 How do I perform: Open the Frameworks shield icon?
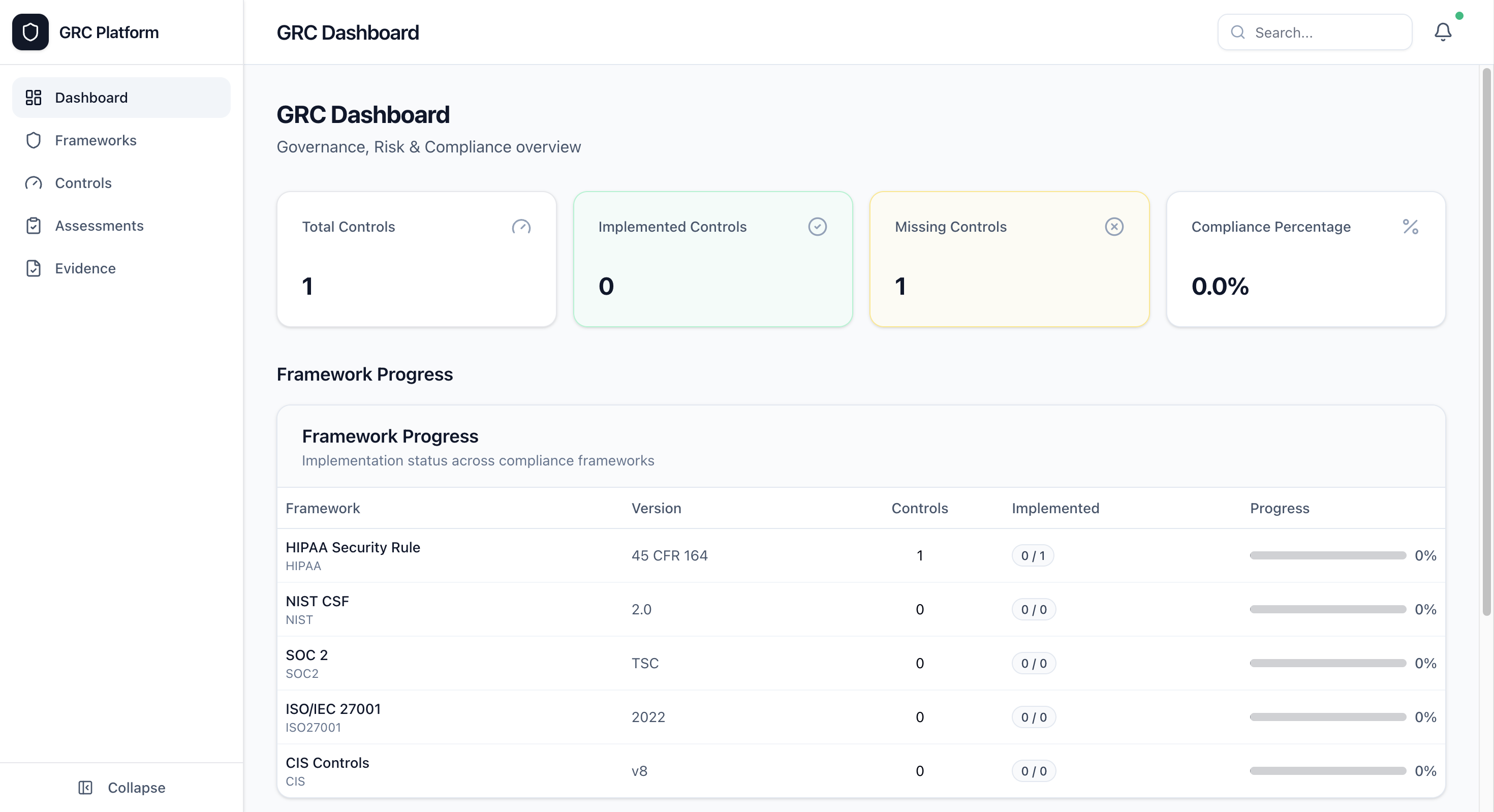33,140
